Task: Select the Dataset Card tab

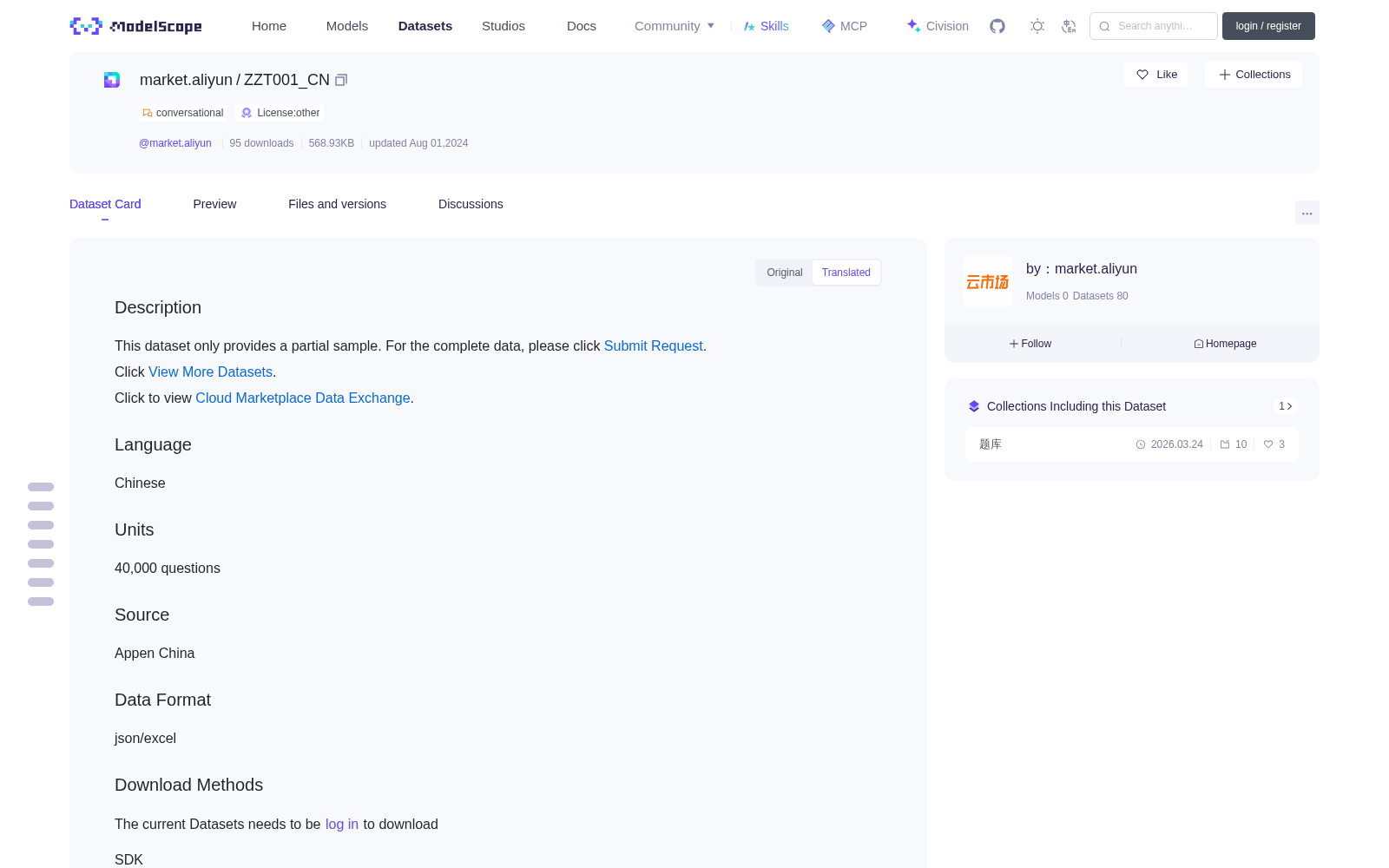Action: pyautogui.click(x=105, y=204)
